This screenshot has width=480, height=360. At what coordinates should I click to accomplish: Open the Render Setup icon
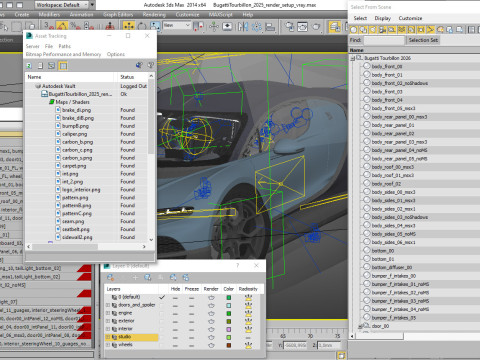[x=289, y=26]
